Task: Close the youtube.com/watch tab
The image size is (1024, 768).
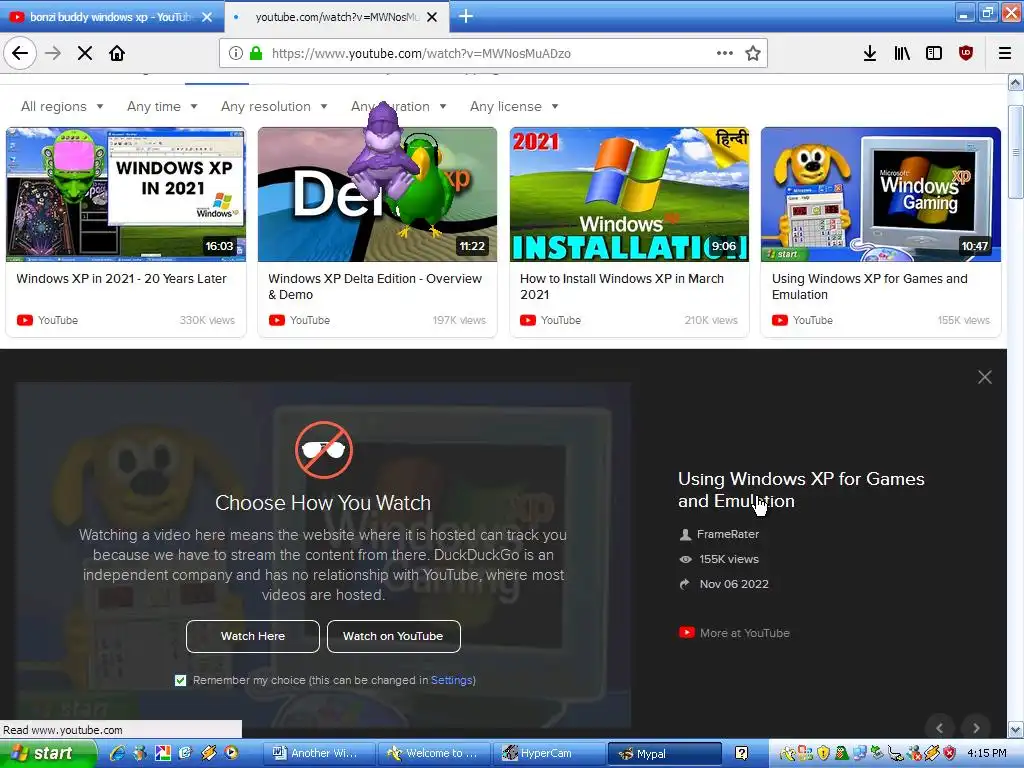Action: (432, 17)
